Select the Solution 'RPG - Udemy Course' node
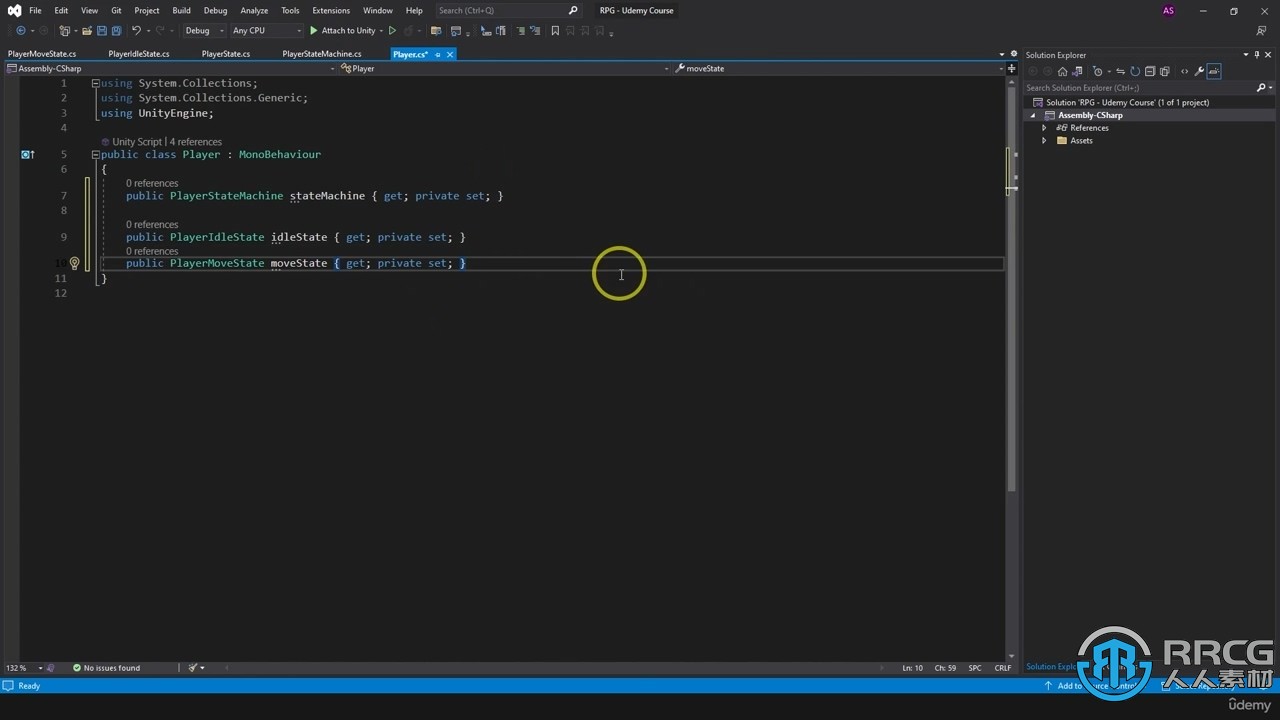This screenshot has width=1280, height=720. (1127, 102)
